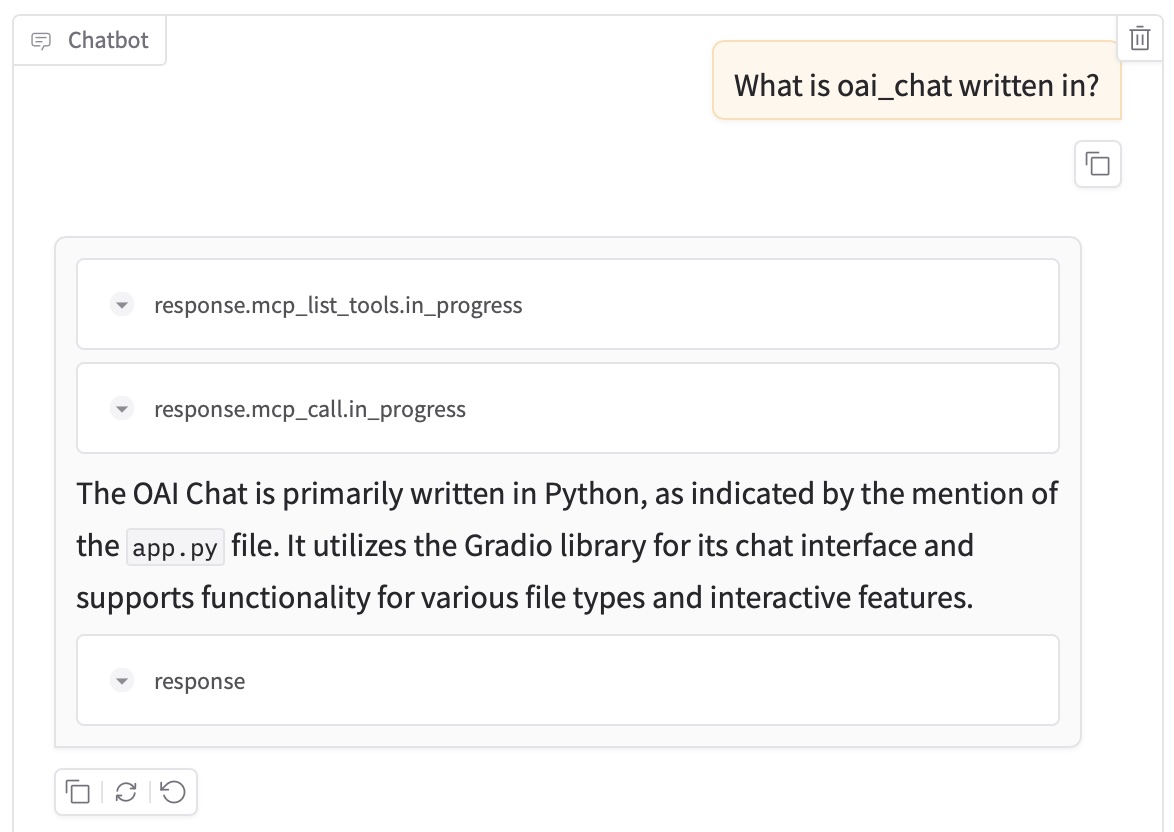Viewport: 1174px width, 832px height.
Task: Expand the response.mcp_list_tools.in_progress arrow
Action: (121, 305)
